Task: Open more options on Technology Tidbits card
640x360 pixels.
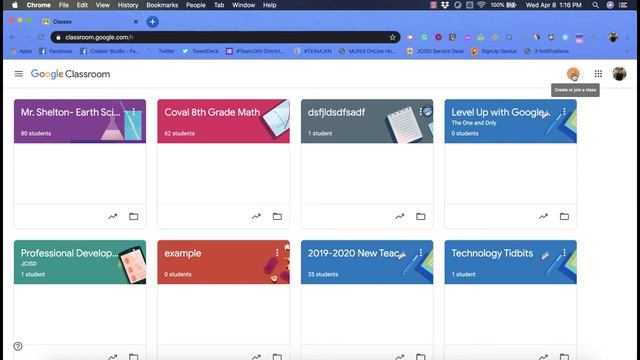Action: pyautogui.click(x=564, y=253)
